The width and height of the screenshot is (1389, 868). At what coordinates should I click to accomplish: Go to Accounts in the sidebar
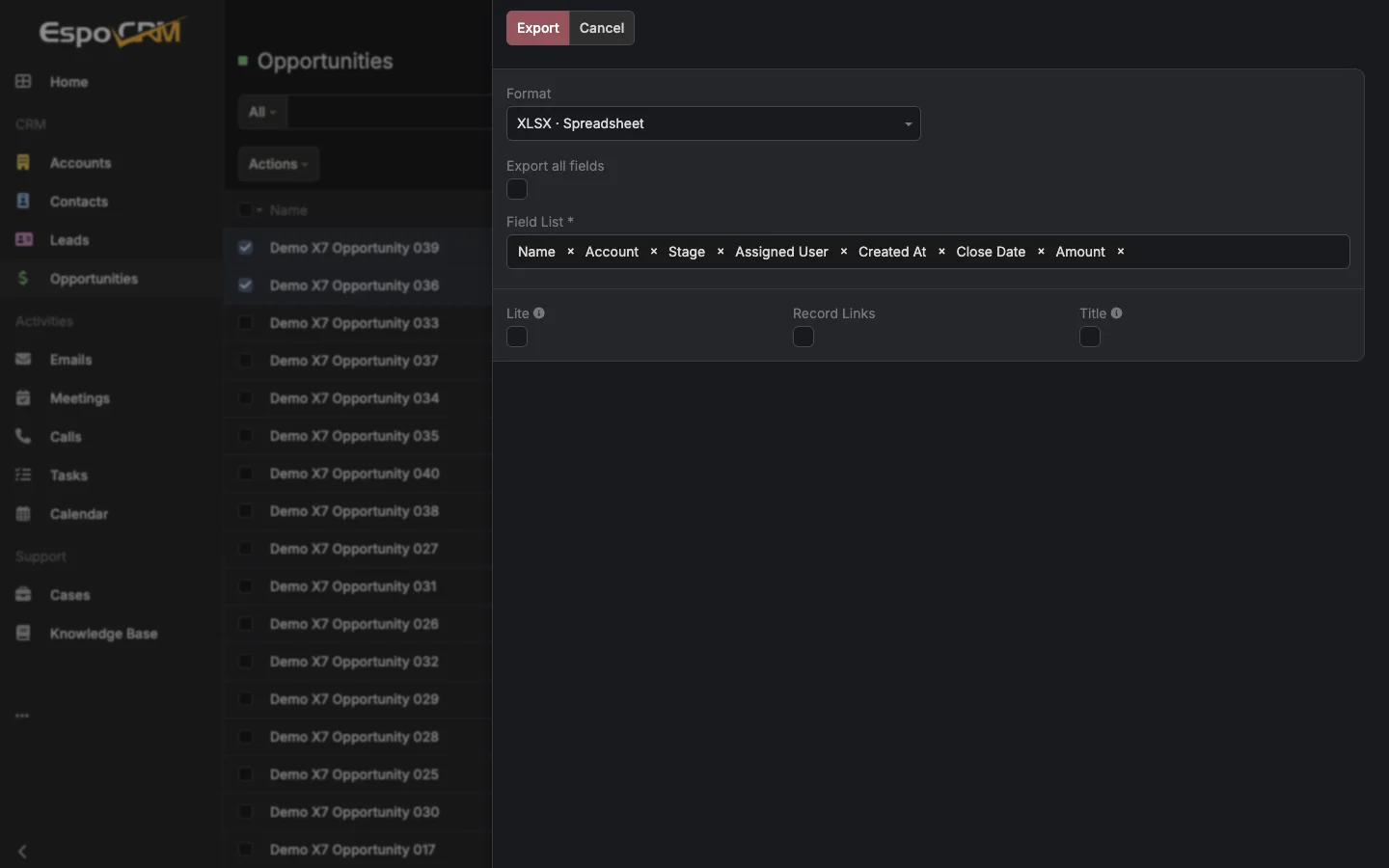(80, 163)
